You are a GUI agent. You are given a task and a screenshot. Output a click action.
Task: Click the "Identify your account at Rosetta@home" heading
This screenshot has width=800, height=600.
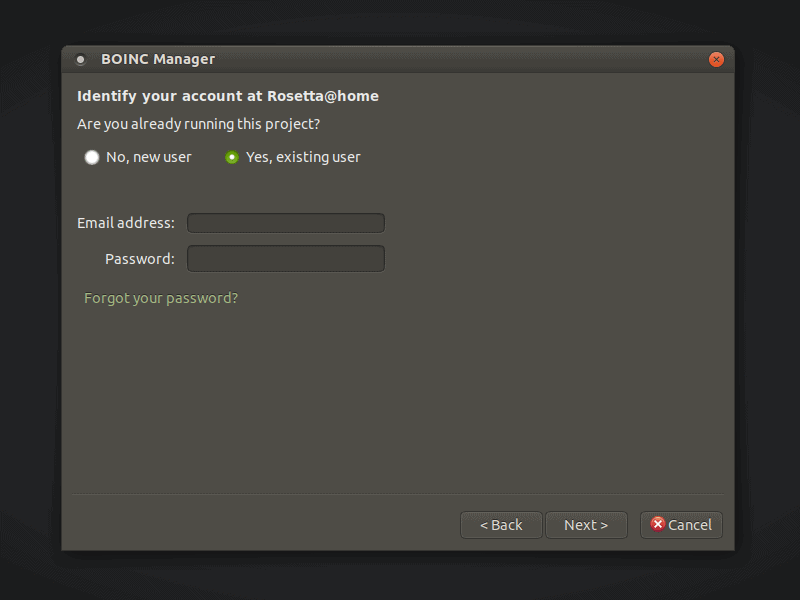pos(228,96)
